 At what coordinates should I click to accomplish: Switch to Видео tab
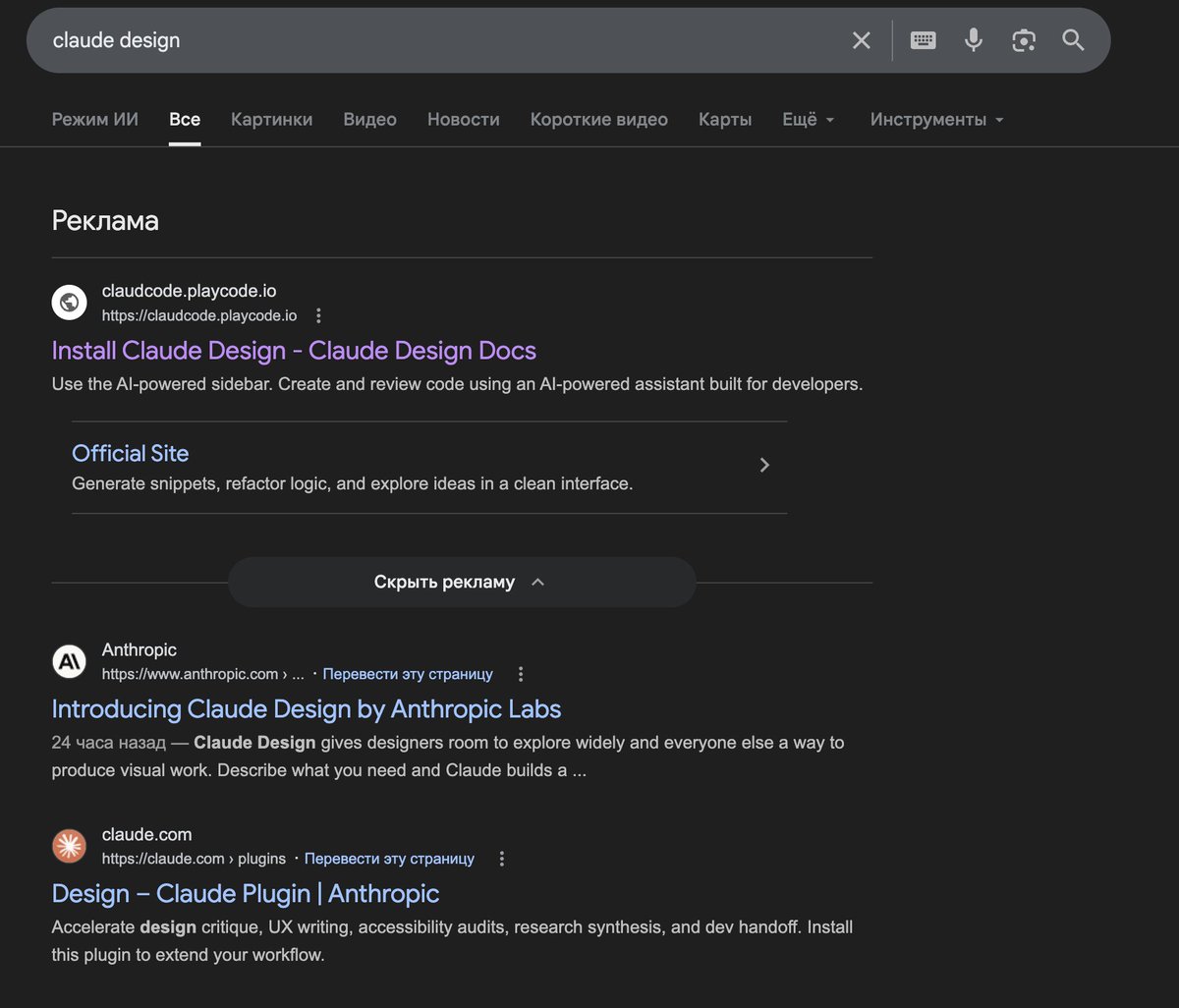pyautogui.click(x=370, y=119)
